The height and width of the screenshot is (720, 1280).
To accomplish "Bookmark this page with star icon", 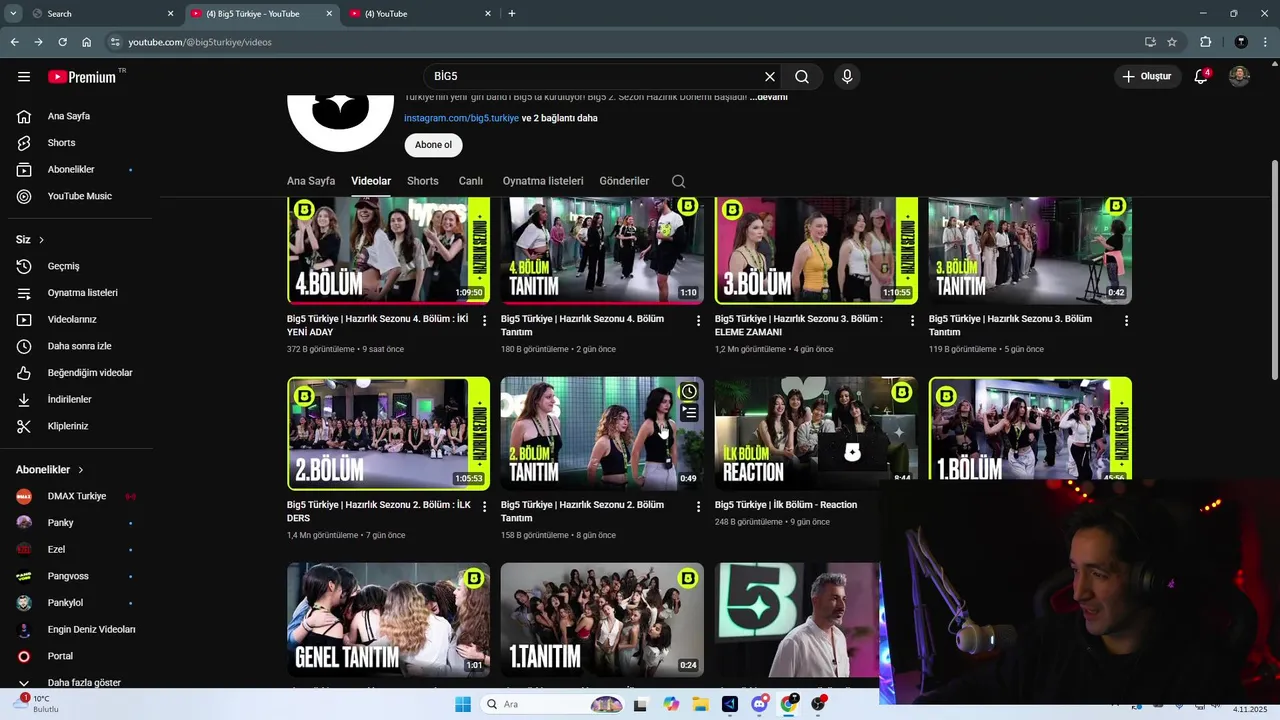I will [1172, 42].
